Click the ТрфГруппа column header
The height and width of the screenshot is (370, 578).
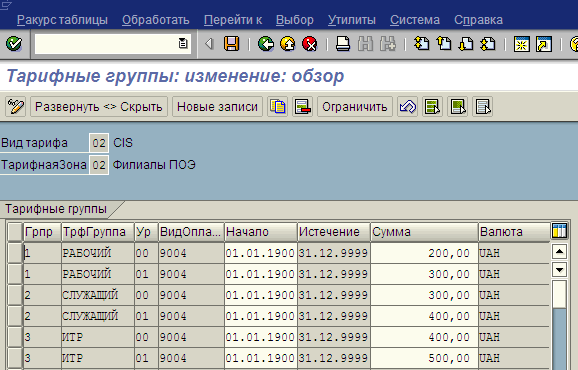coord(98,232)
